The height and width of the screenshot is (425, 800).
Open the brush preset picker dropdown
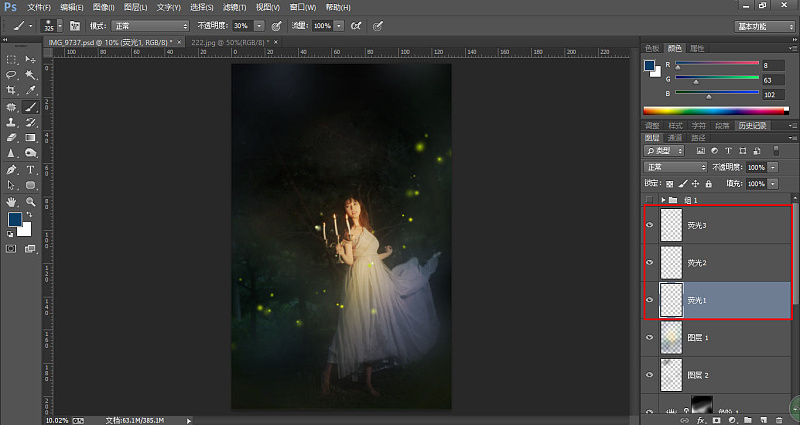(60, 26)
